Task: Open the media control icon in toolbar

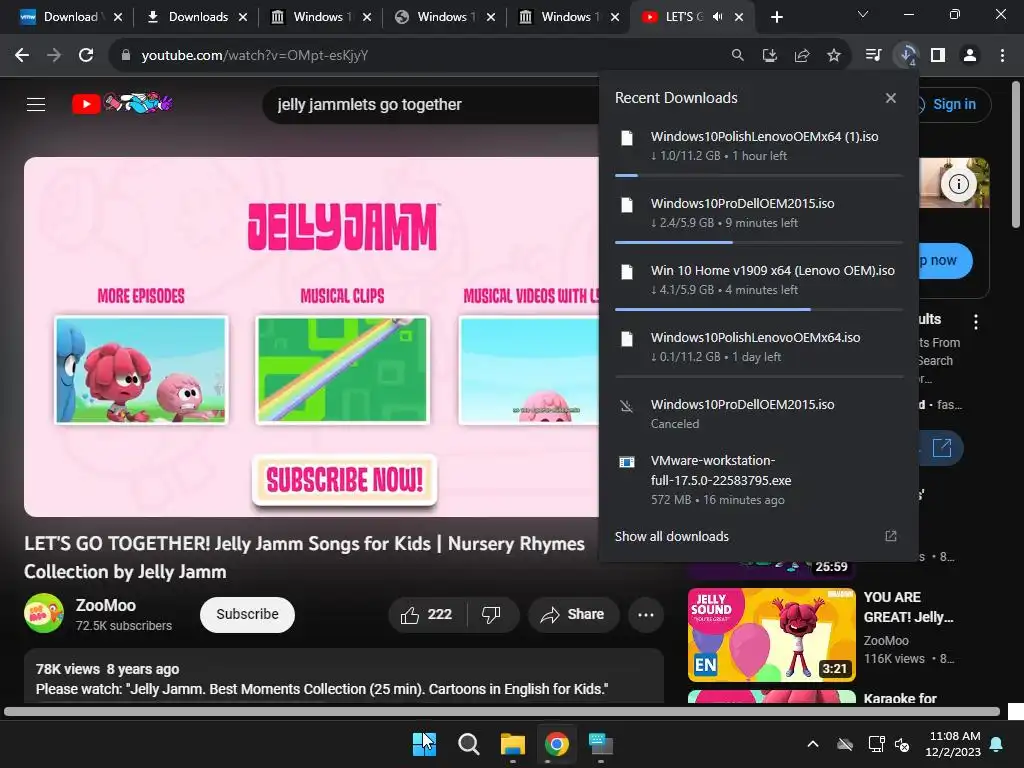Action: tap(873, 56)
